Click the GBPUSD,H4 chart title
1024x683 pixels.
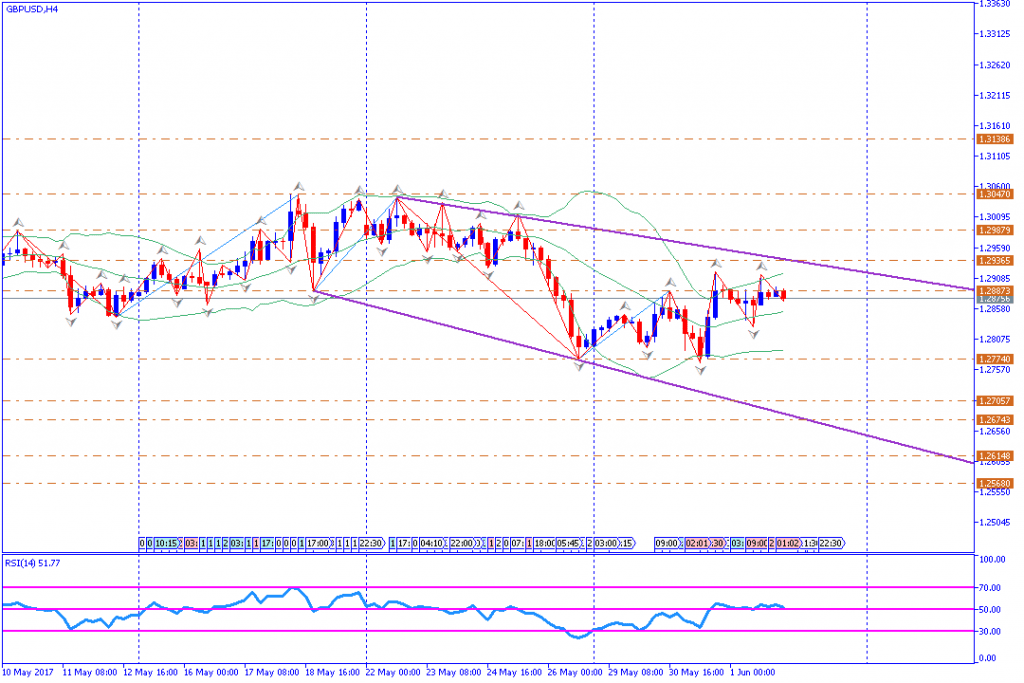pyautogui.click(x=31, y=10)
